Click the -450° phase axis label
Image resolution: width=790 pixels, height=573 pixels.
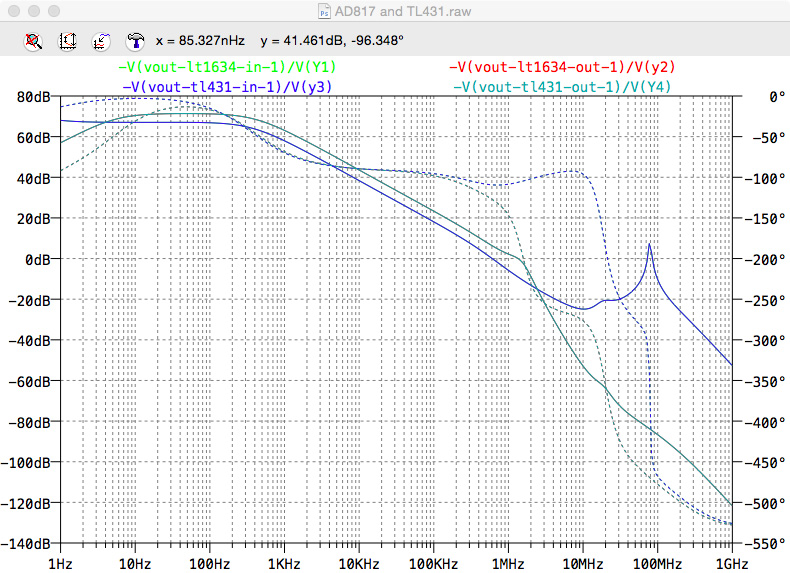coord(765,463)
